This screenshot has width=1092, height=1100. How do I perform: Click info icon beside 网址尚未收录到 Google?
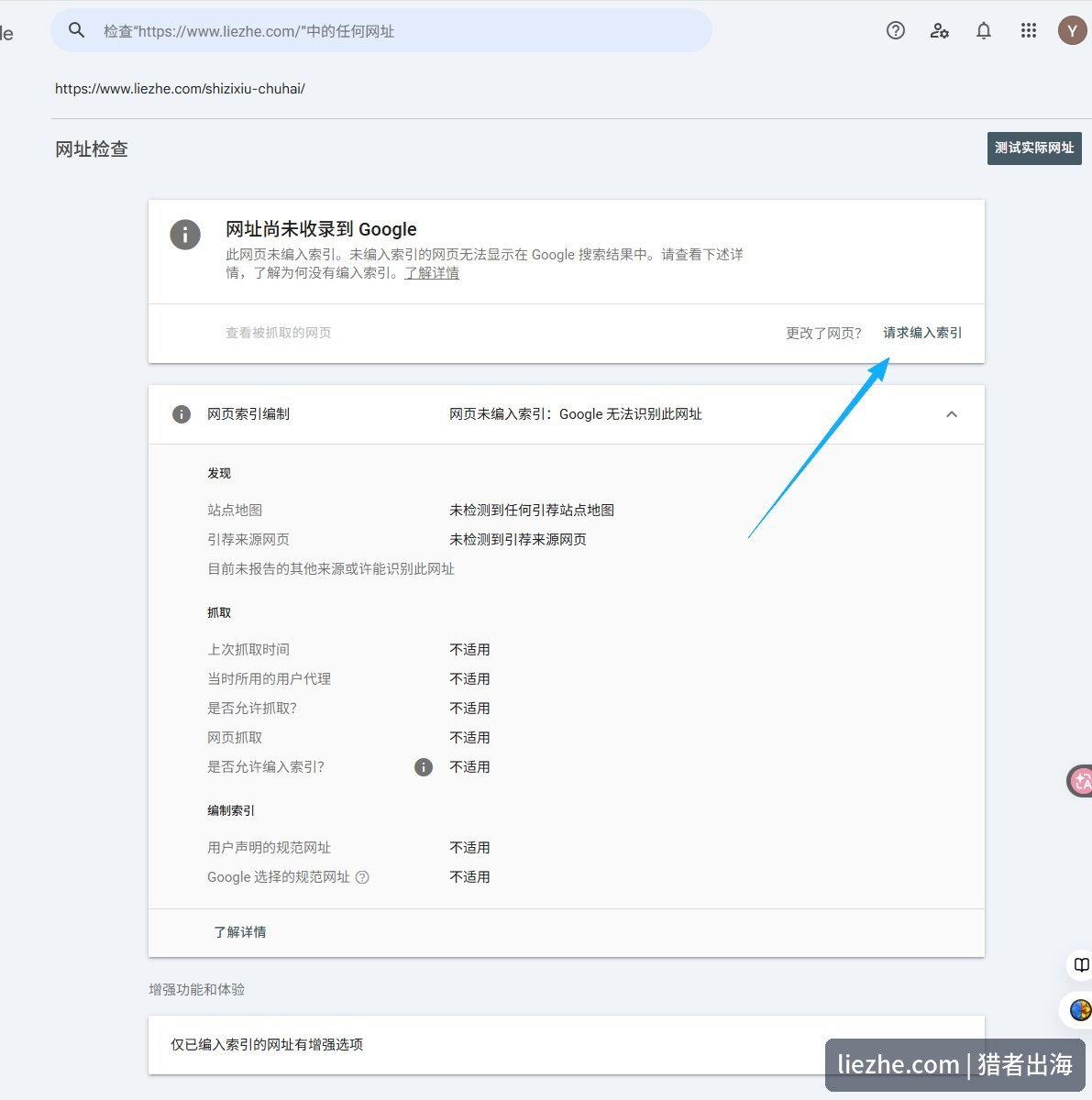pos(185,234)
